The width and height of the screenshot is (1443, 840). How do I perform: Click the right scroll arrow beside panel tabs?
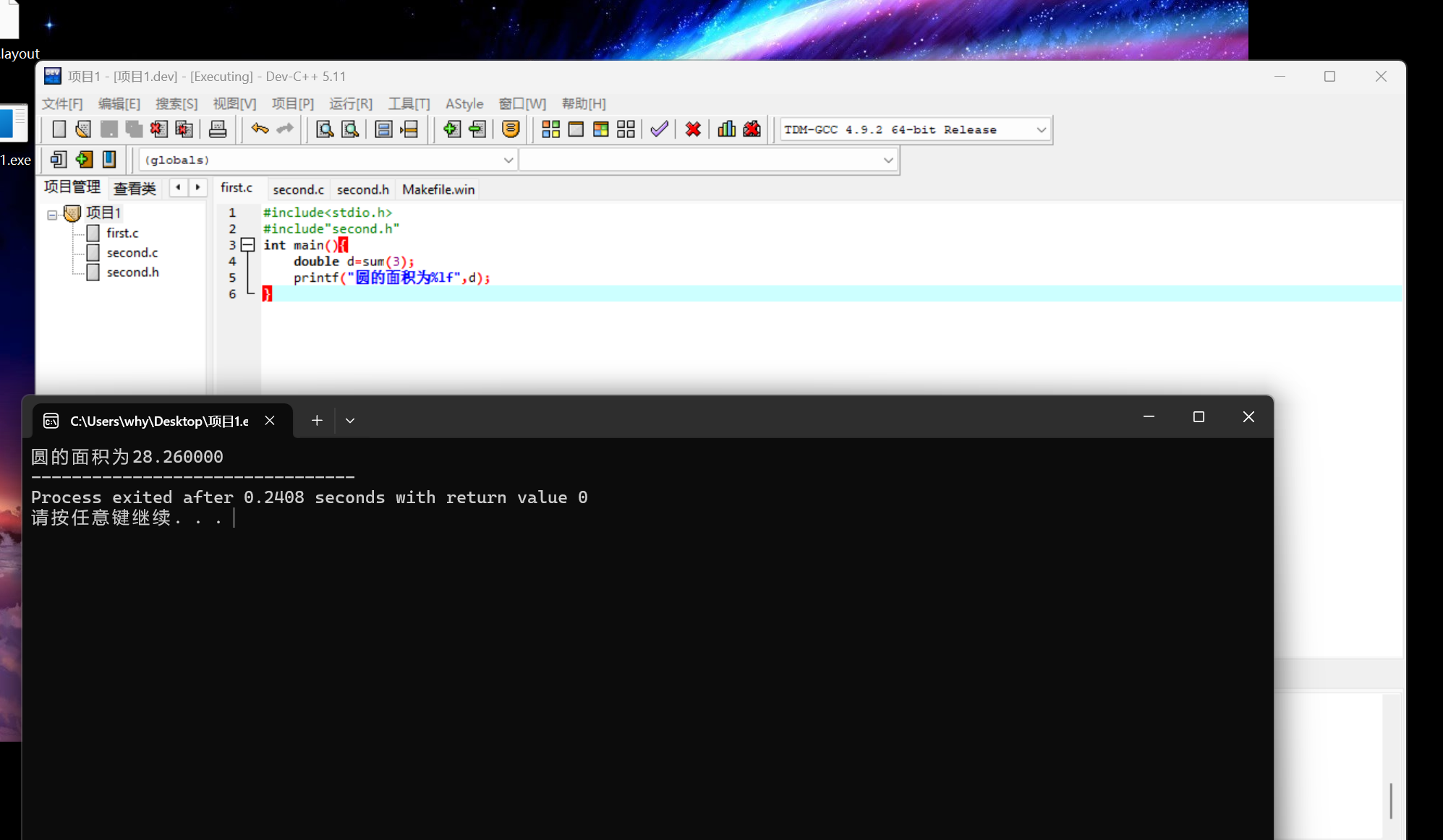point(197,187)
